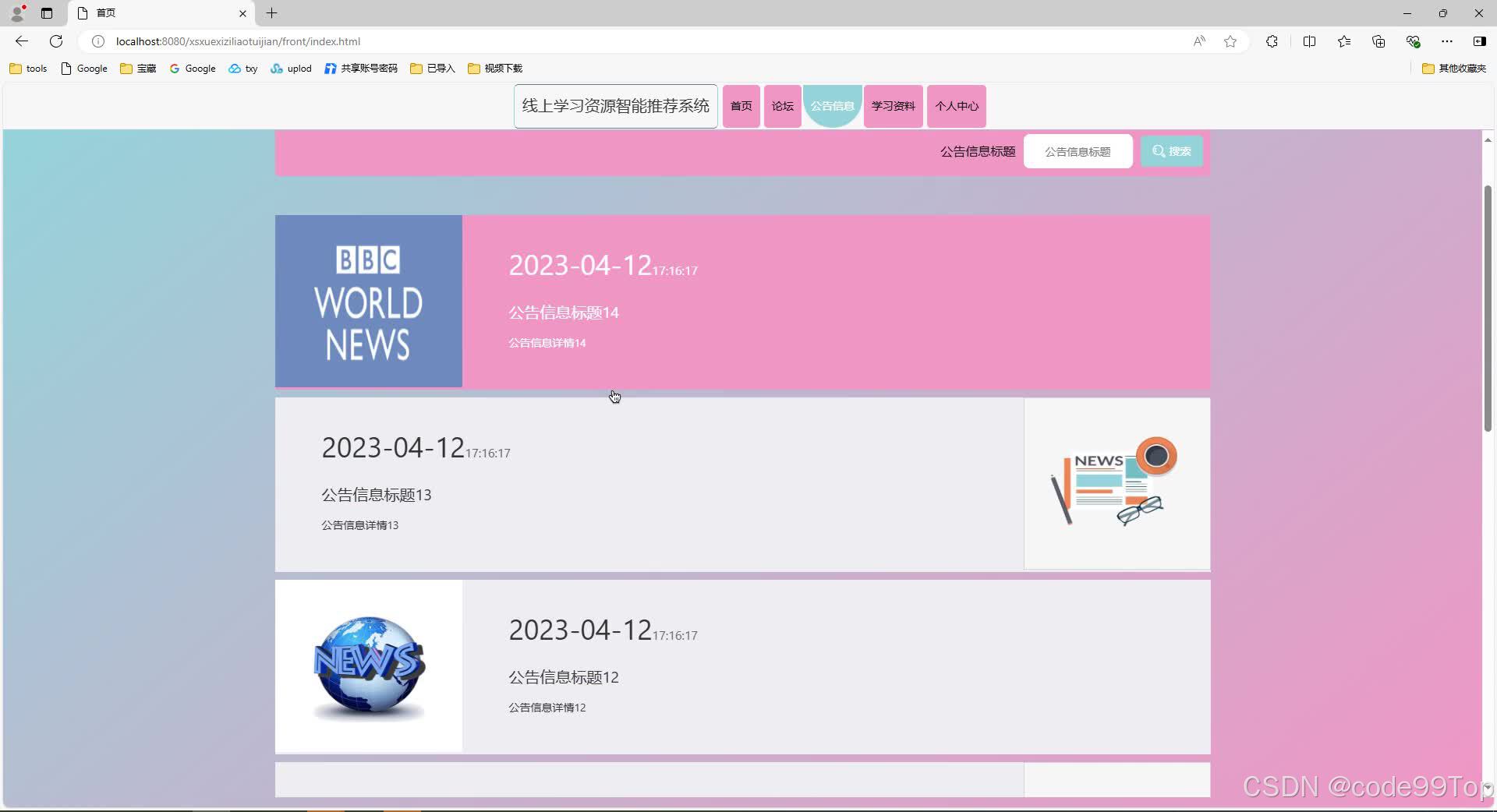
Task: Open the browser more options menu
Action: coord(1448,41)
